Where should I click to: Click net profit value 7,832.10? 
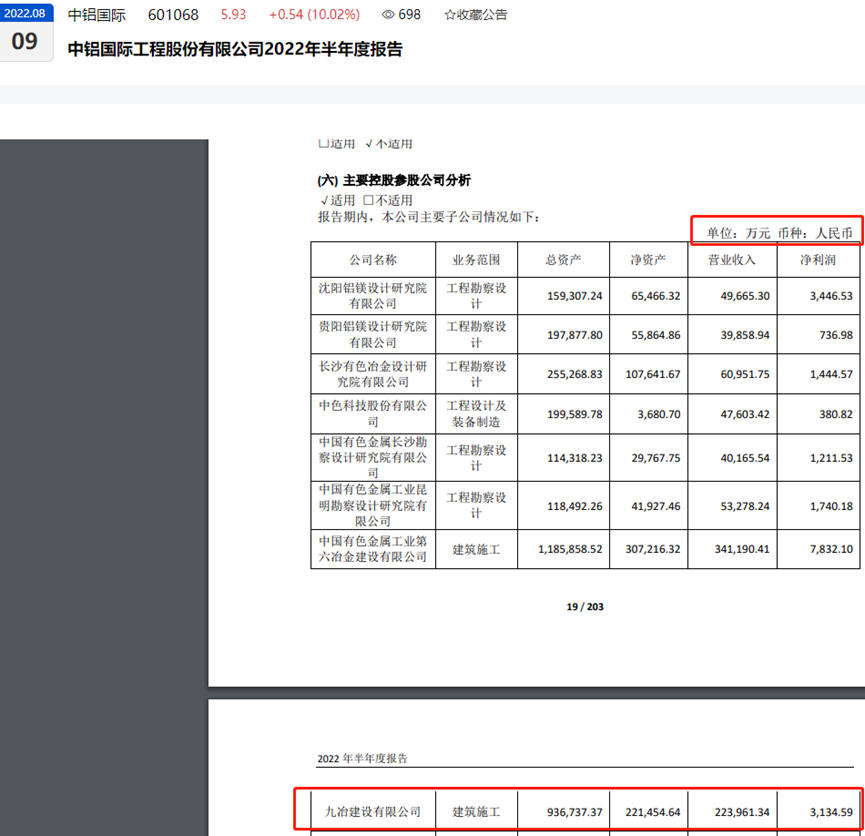(x=831, y=549)
